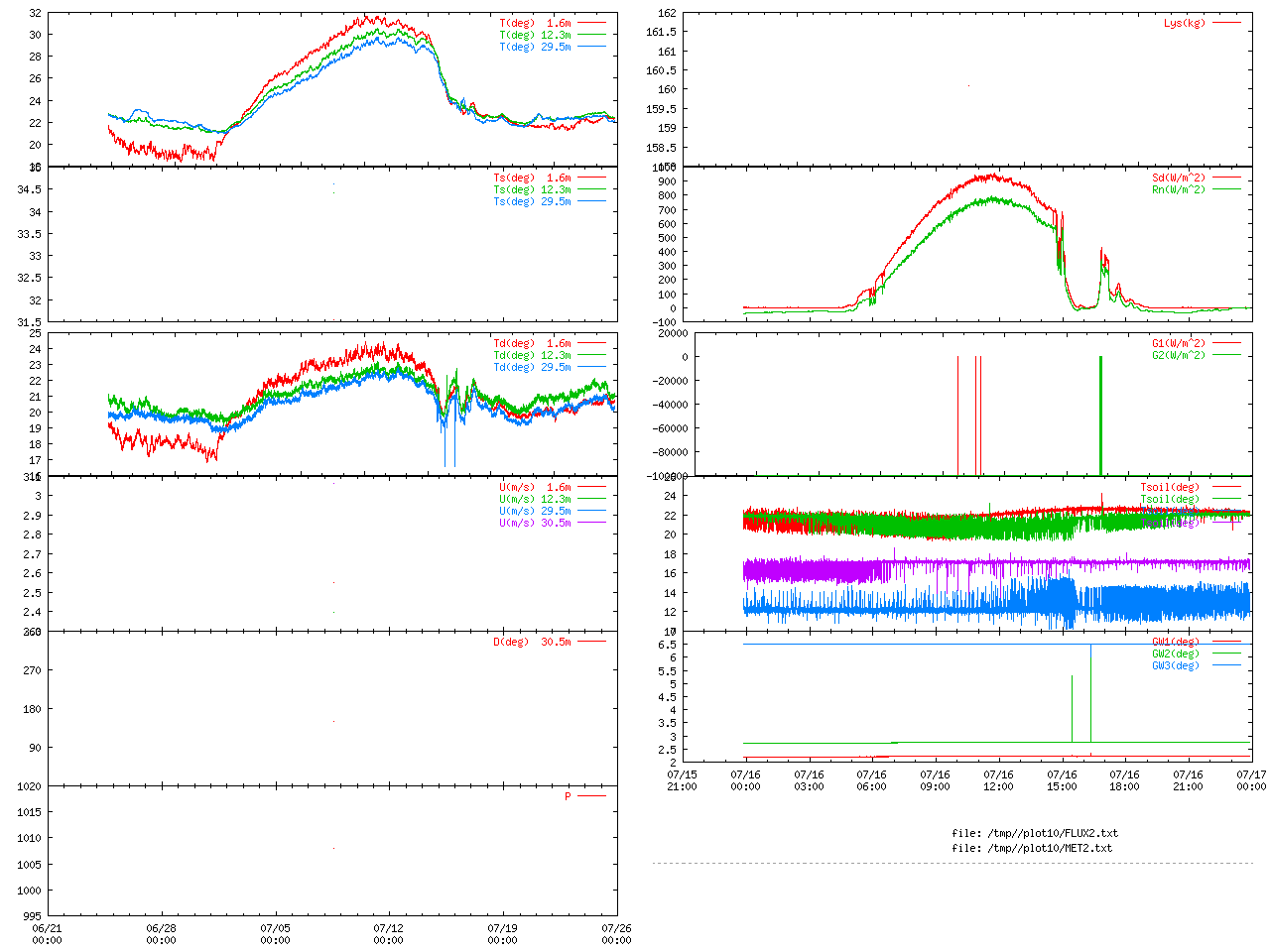Screen dimensions: 1270x952
Task: Click the 'P' pressure legend label
Action: pos(569,797)
